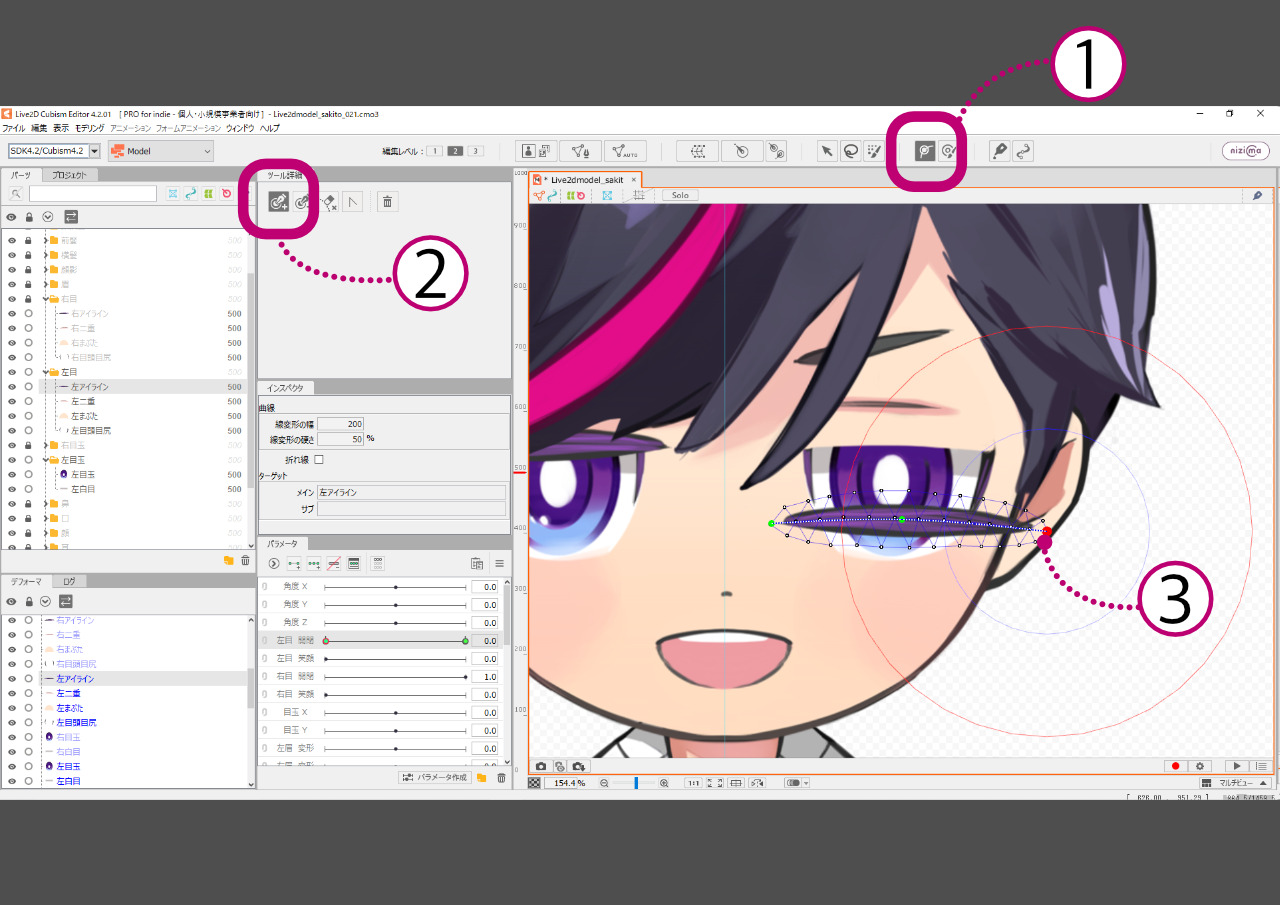Click the red record button below canvas
The height and width of the screenshot is (905, 1280).
1175,766
